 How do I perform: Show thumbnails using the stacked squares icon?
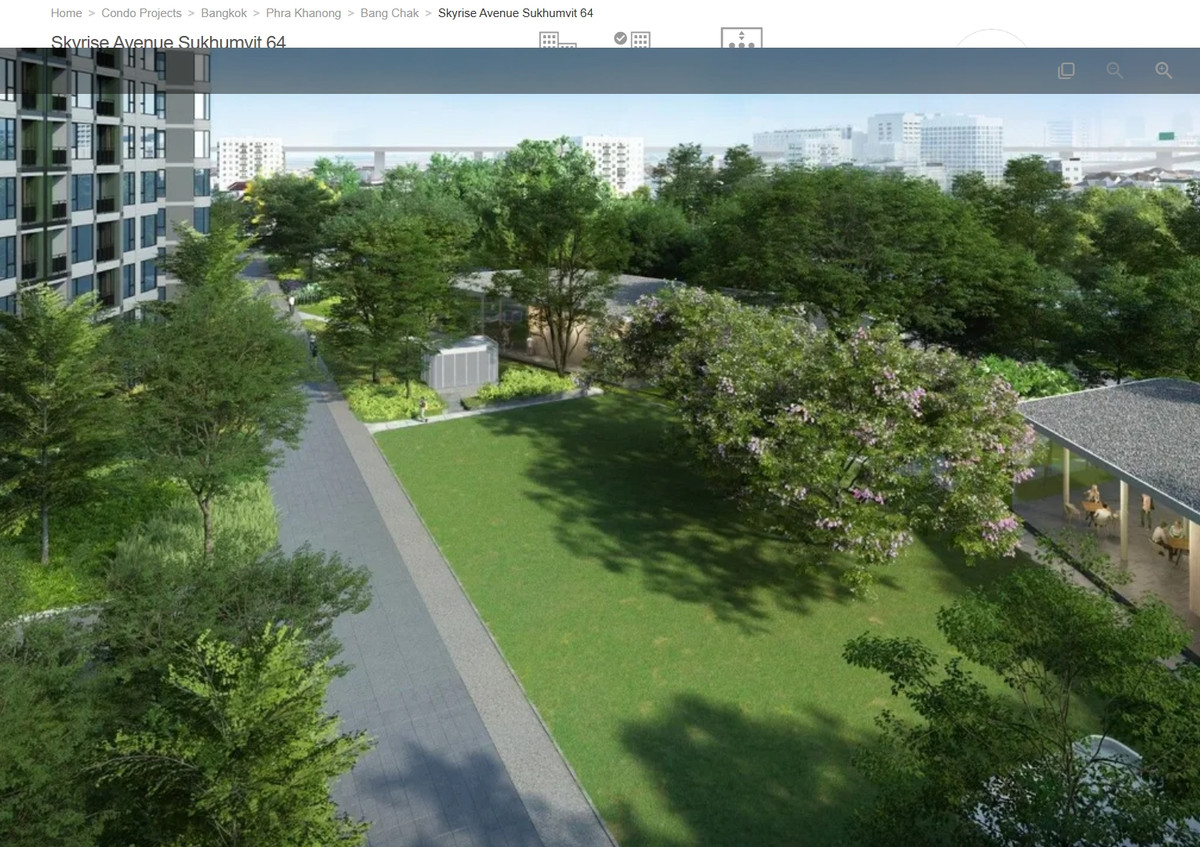[1066, 70]
